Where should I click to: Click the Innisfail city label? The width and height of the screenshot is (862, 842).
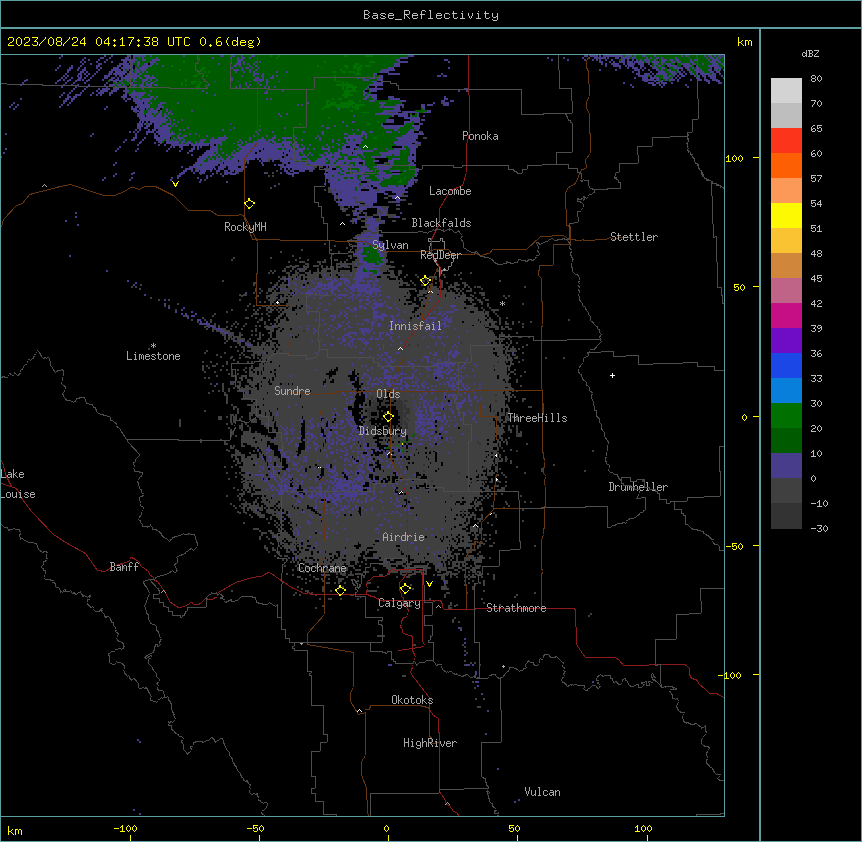[415, 326]
